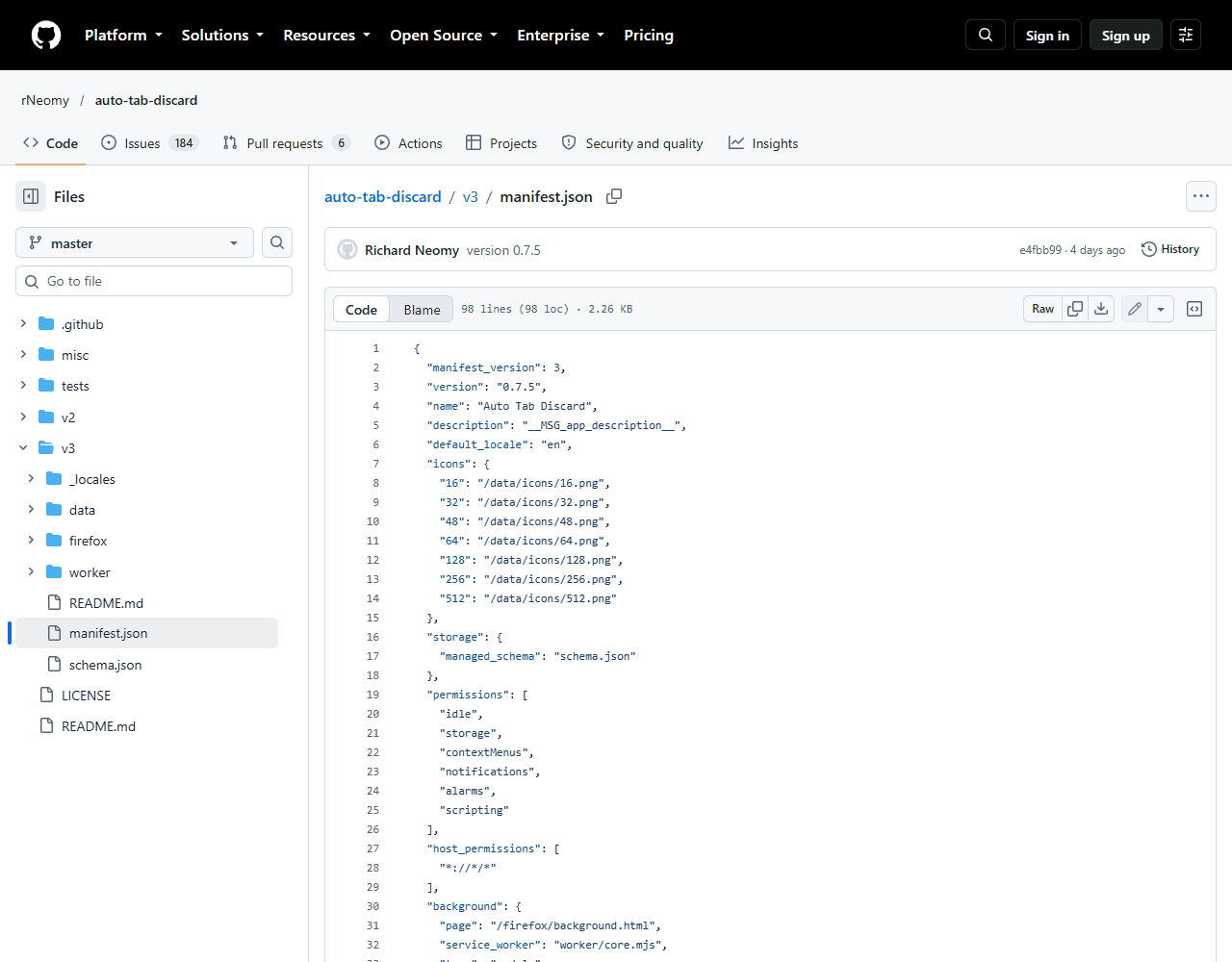
Task: Open the Projects tab
Action: [x=501, y=143]
